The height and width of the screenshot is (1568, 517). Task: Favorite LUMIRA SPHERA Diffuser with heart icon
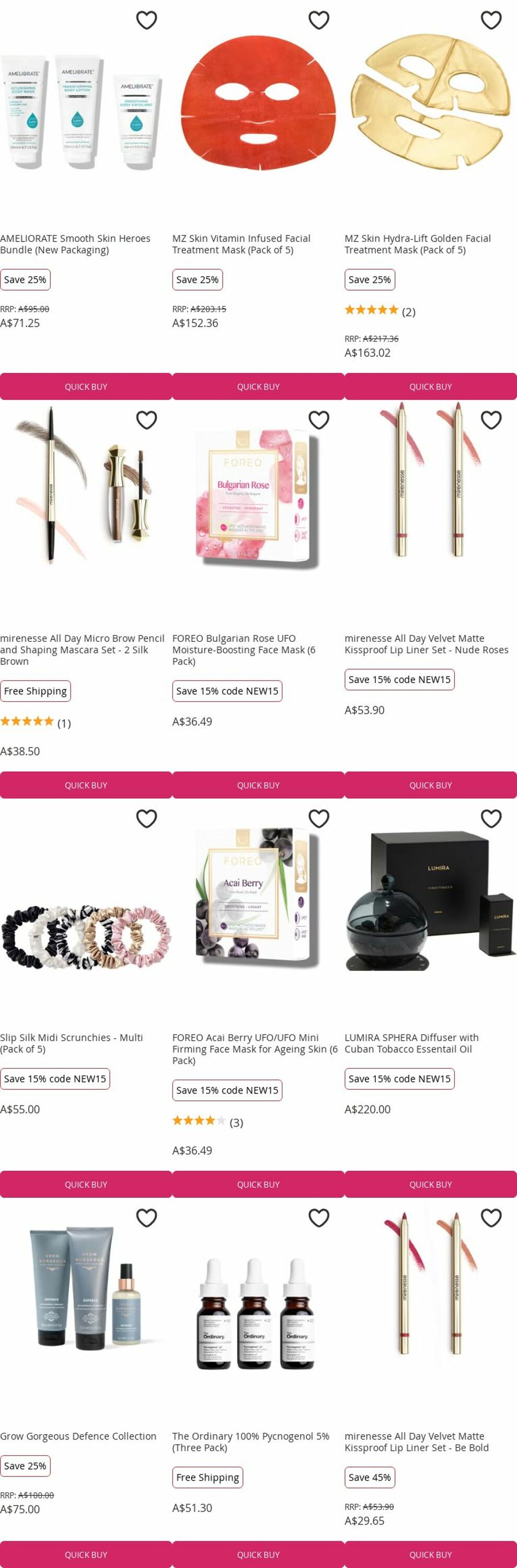[491, 818]
